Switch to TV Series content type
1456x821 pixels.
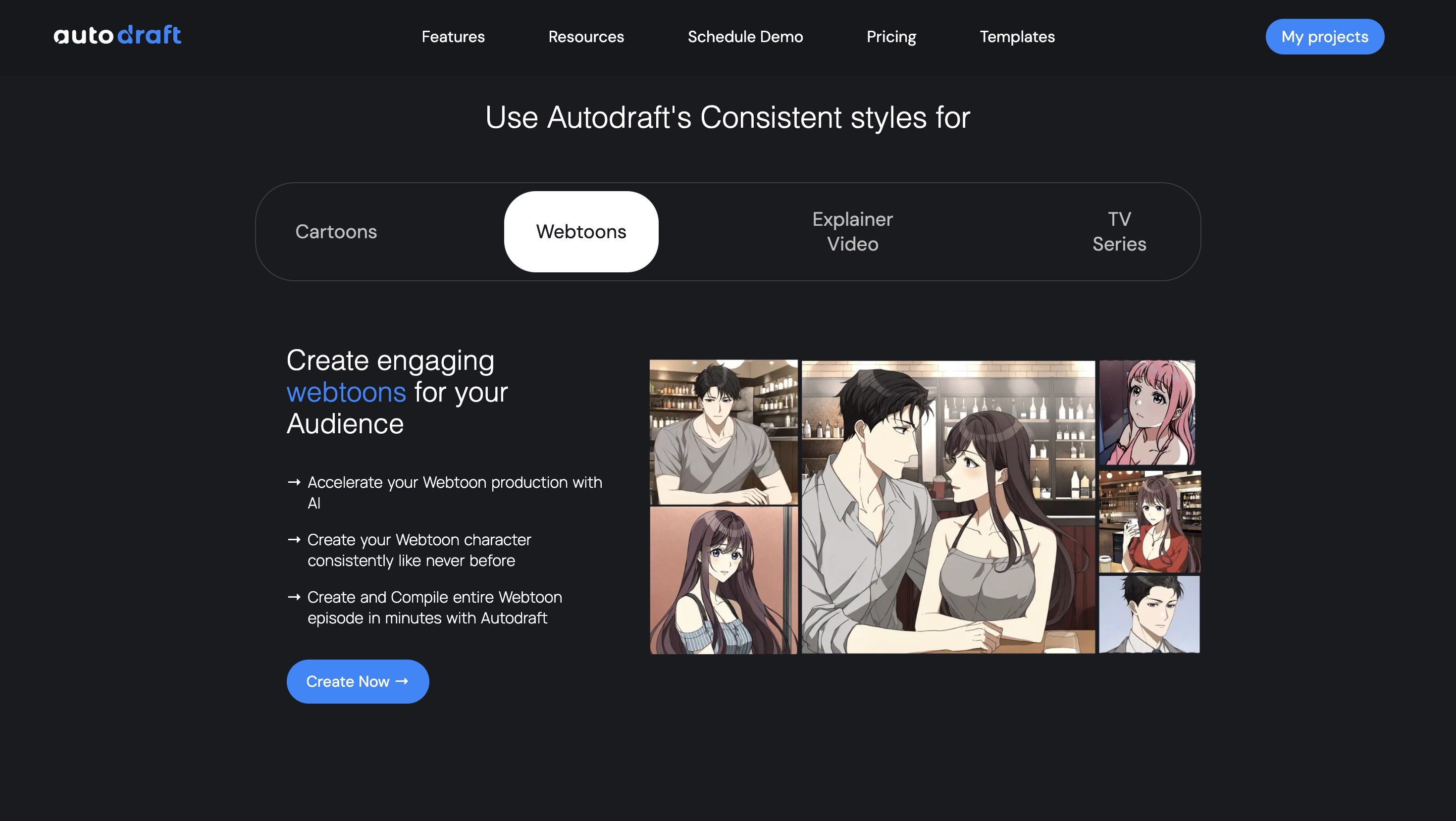pyautogui.click(x=1119, y=231)
